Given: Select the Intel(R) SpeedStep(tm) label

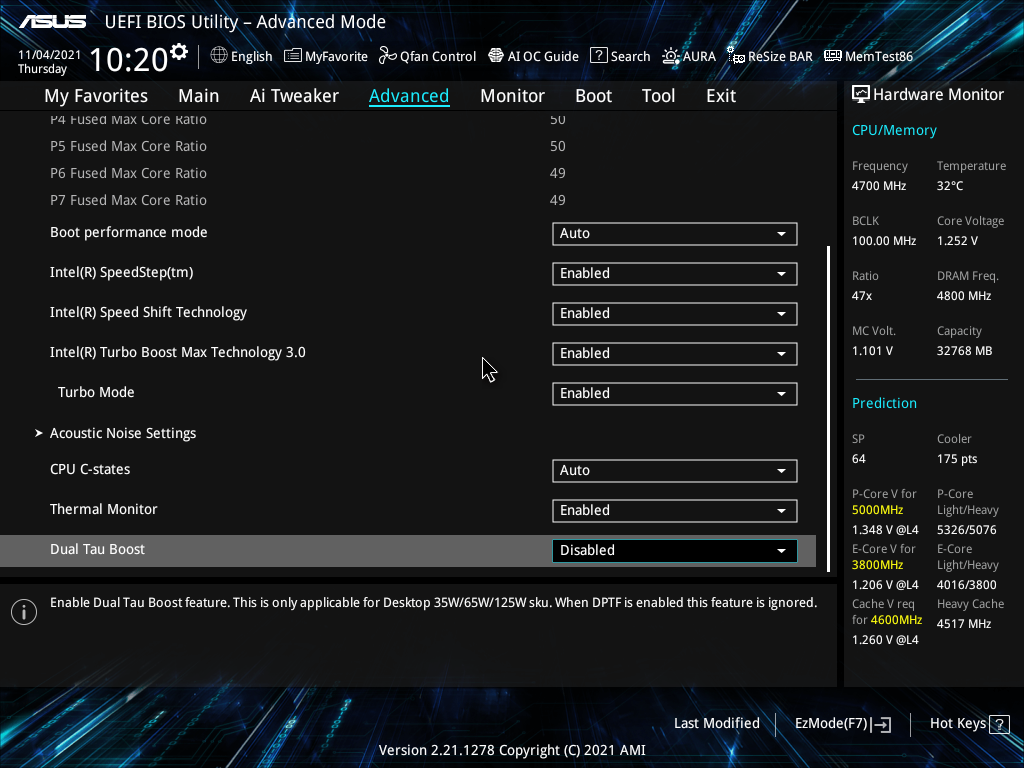Looking at the screenshot, I should [121, 272].
